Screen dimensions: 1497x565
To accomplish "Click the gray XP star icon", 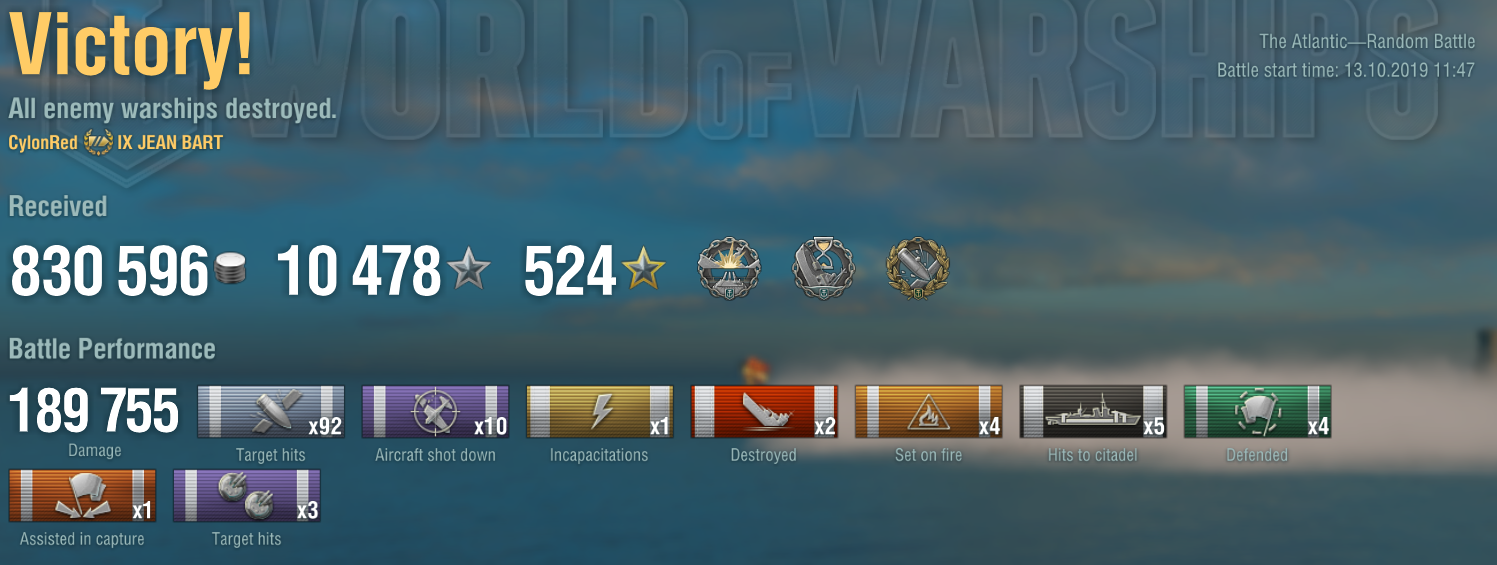I will (x=469, y=271).
